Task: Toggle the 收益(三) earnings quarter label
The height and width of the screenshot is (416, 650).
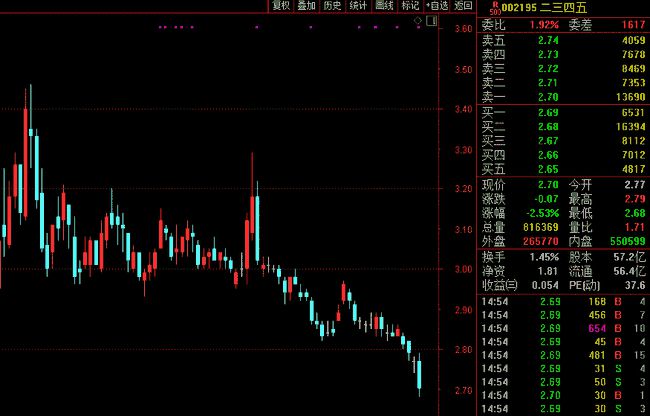Action: (496, 284)
